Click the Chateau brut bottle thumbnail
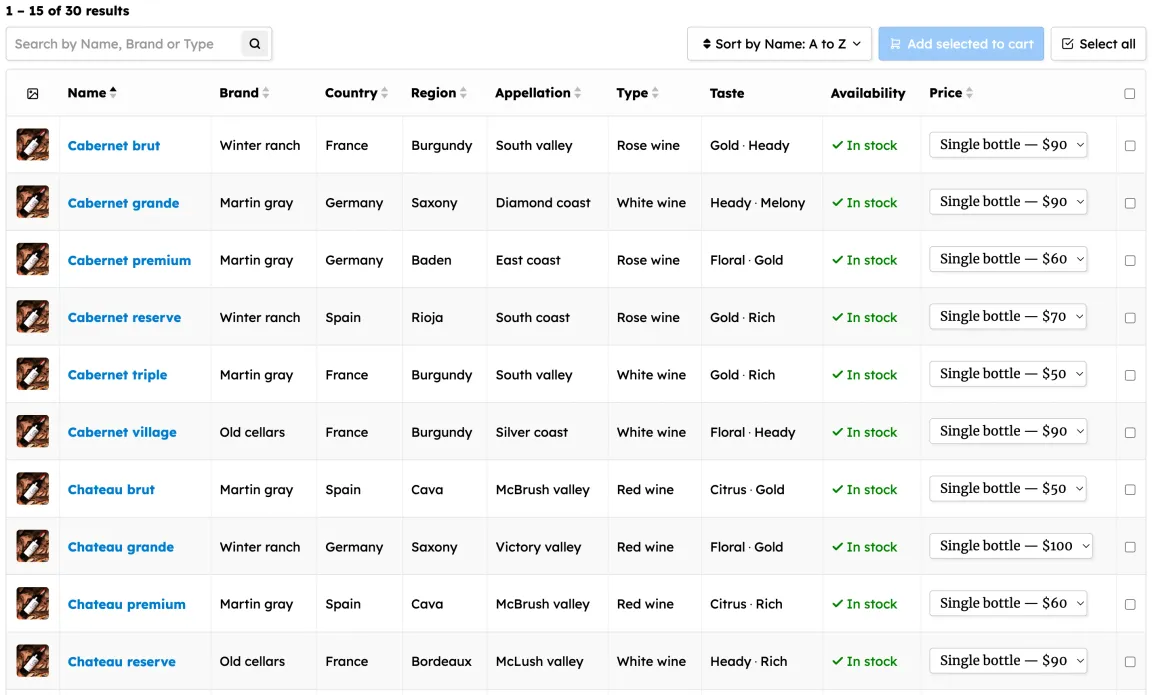Viewport: 1152px width, 695px height. pyautogui.click(x=33, y=490)
